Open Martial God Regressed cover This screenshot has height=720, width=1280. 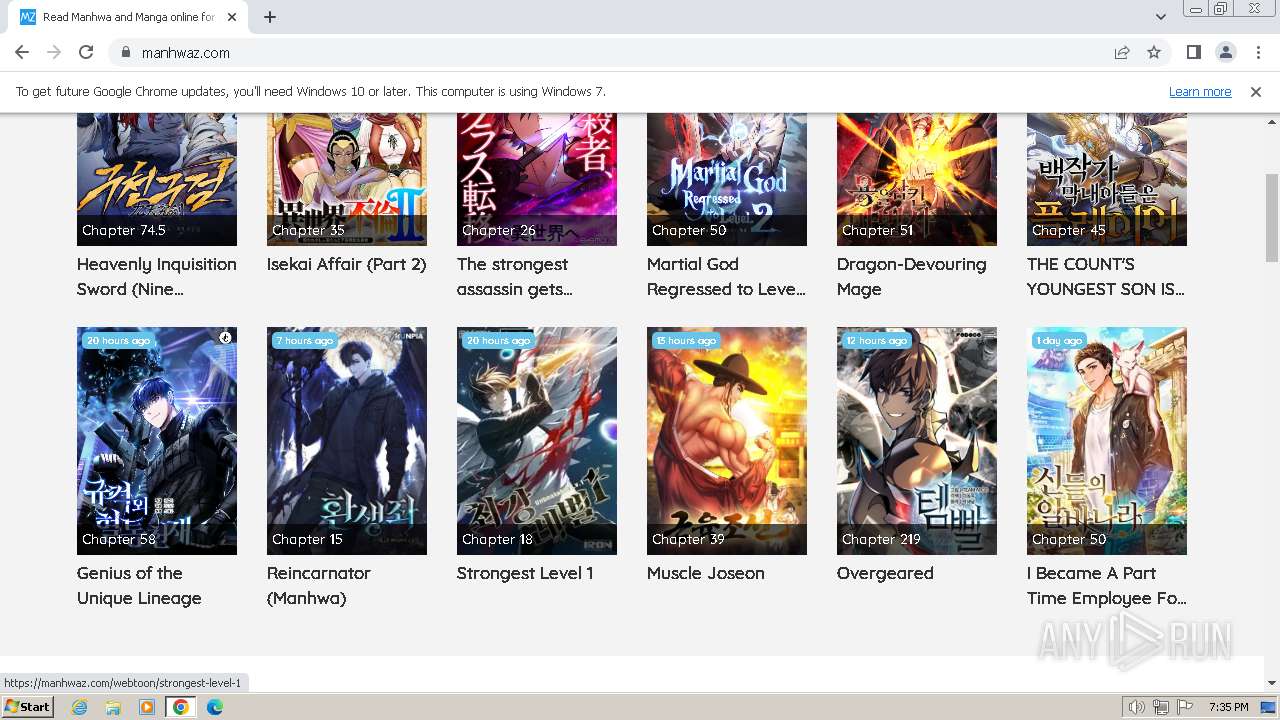[x=727, y=179]
